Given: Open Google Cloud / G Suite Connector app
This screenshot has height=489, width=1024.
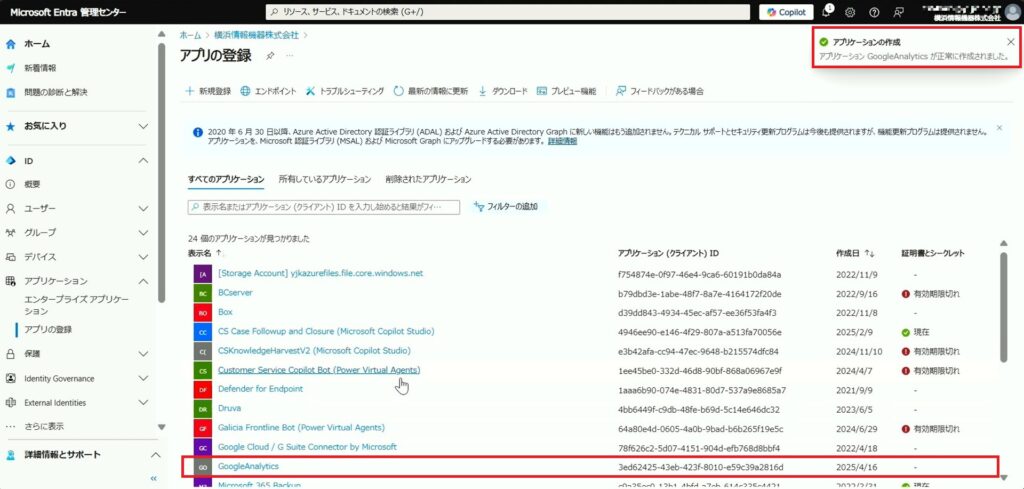Looking at the screenshot, I should point(307,447).
